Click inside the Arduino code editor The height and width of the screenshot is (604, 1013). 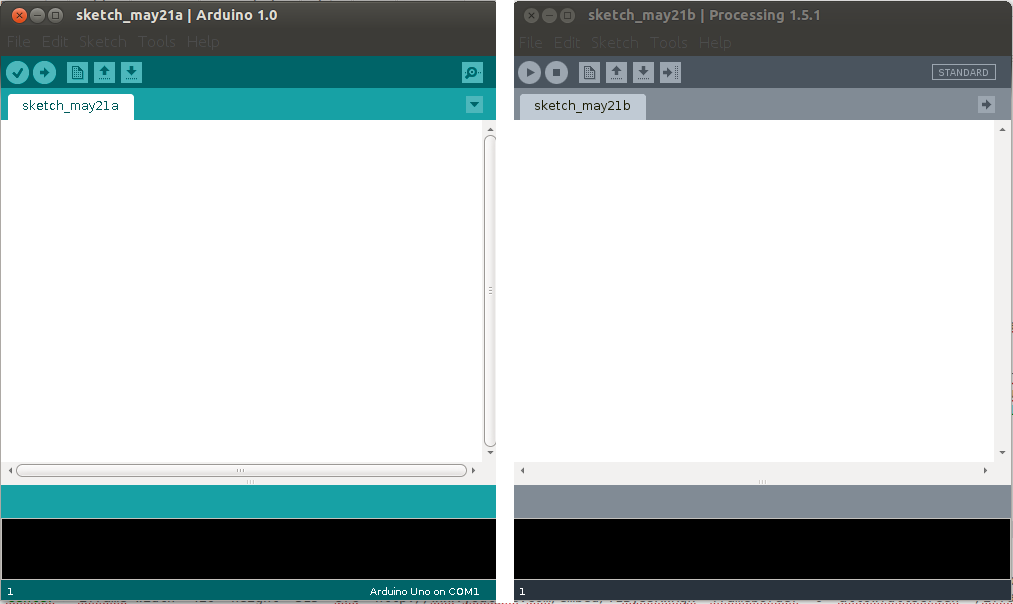click(x=242, y=291)
